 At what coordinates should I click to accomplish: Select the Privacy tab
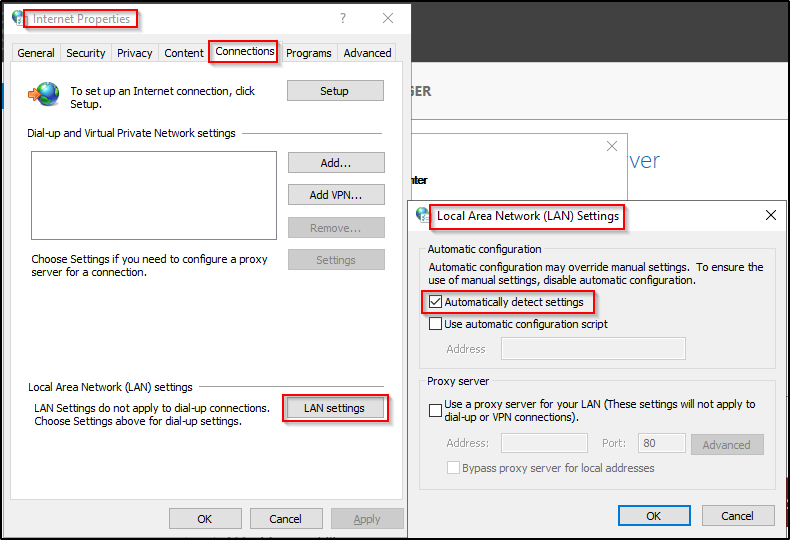click(x=134, y=53)
